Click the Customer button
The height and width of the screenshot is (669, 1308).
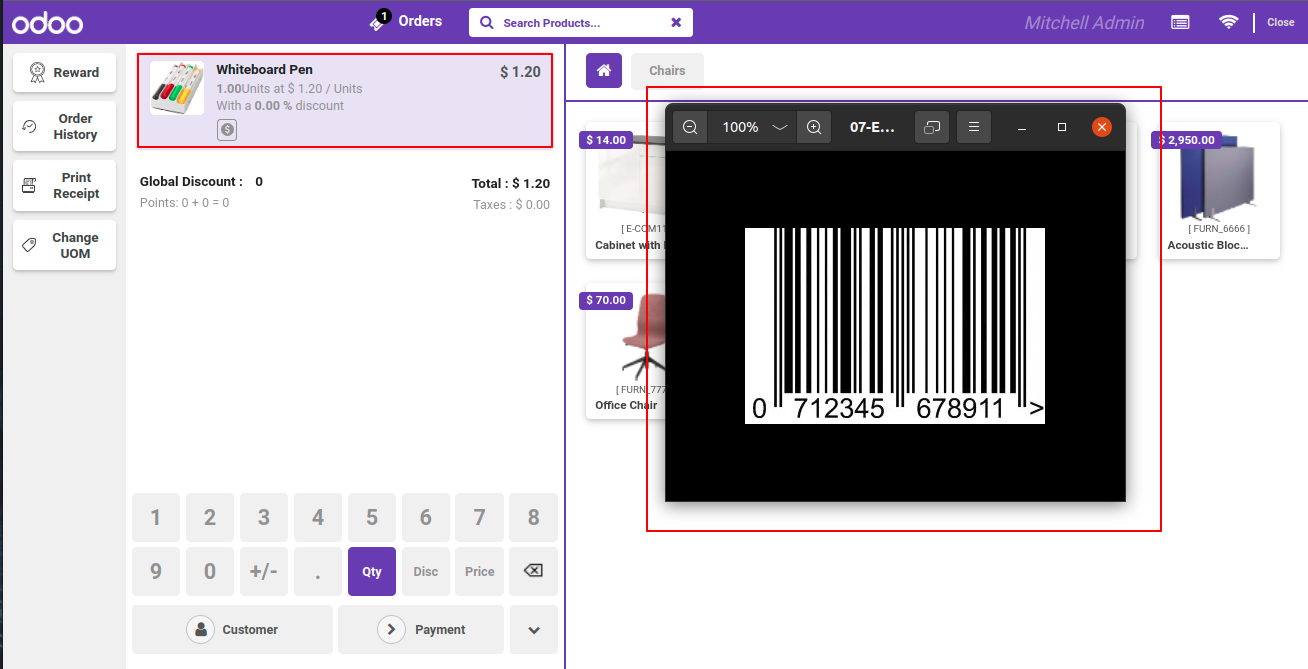tap(232, 629)
